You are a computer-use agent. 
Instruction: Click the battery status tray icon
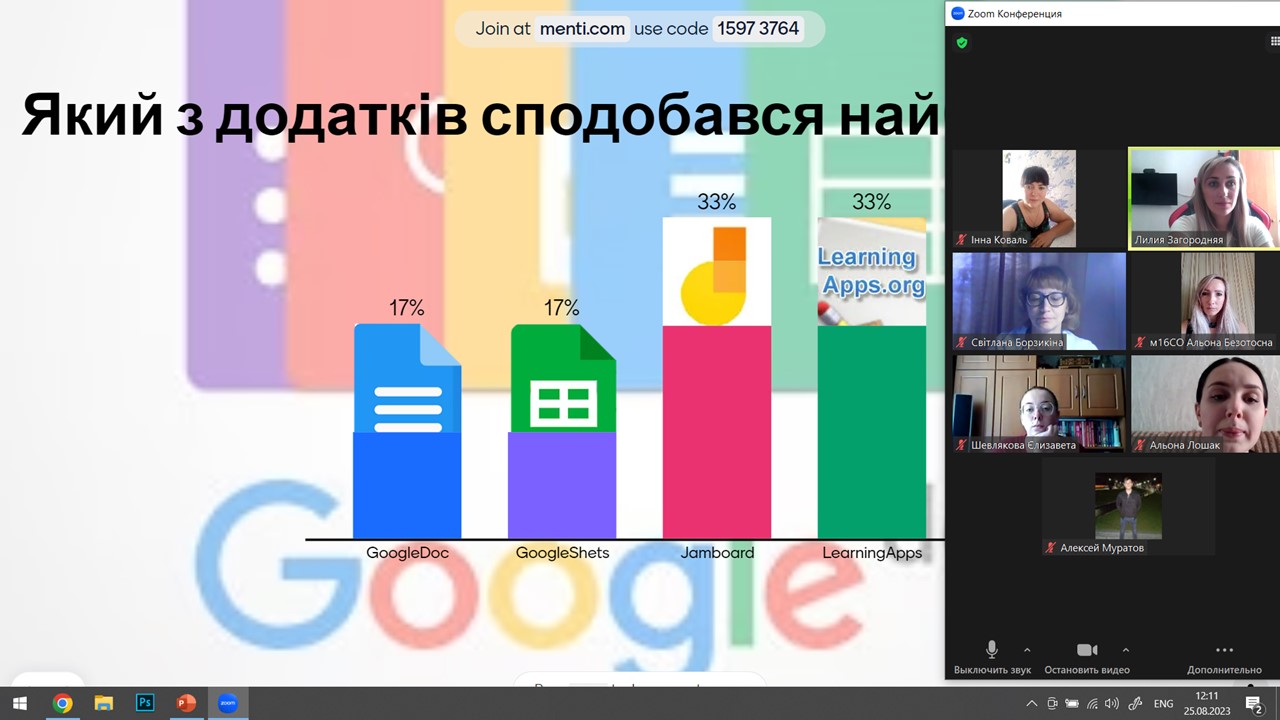(x=1072, y=703)
